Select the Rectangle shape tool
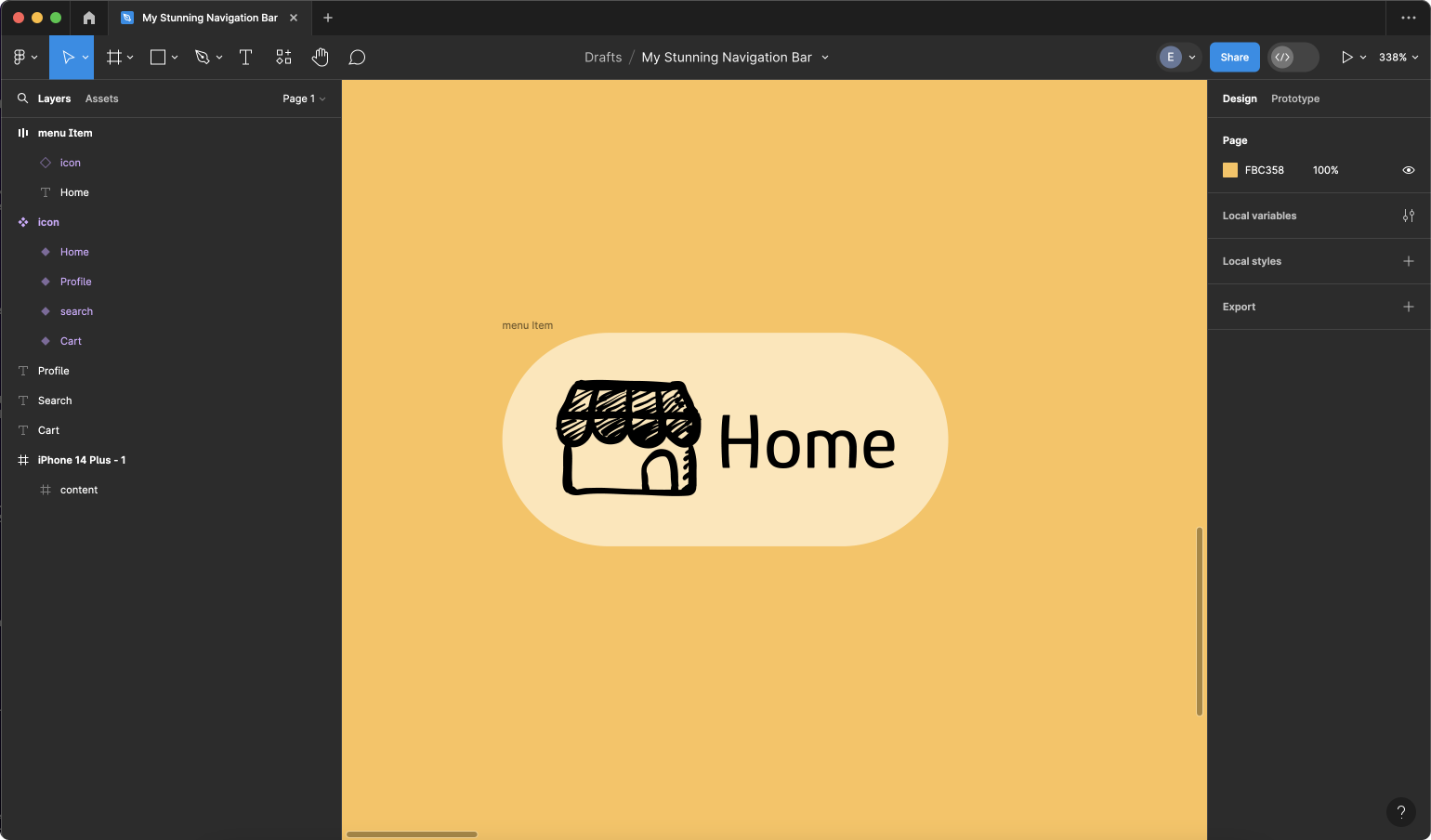The width and height of the screenshot is (1431, 840). click(158, 58)
